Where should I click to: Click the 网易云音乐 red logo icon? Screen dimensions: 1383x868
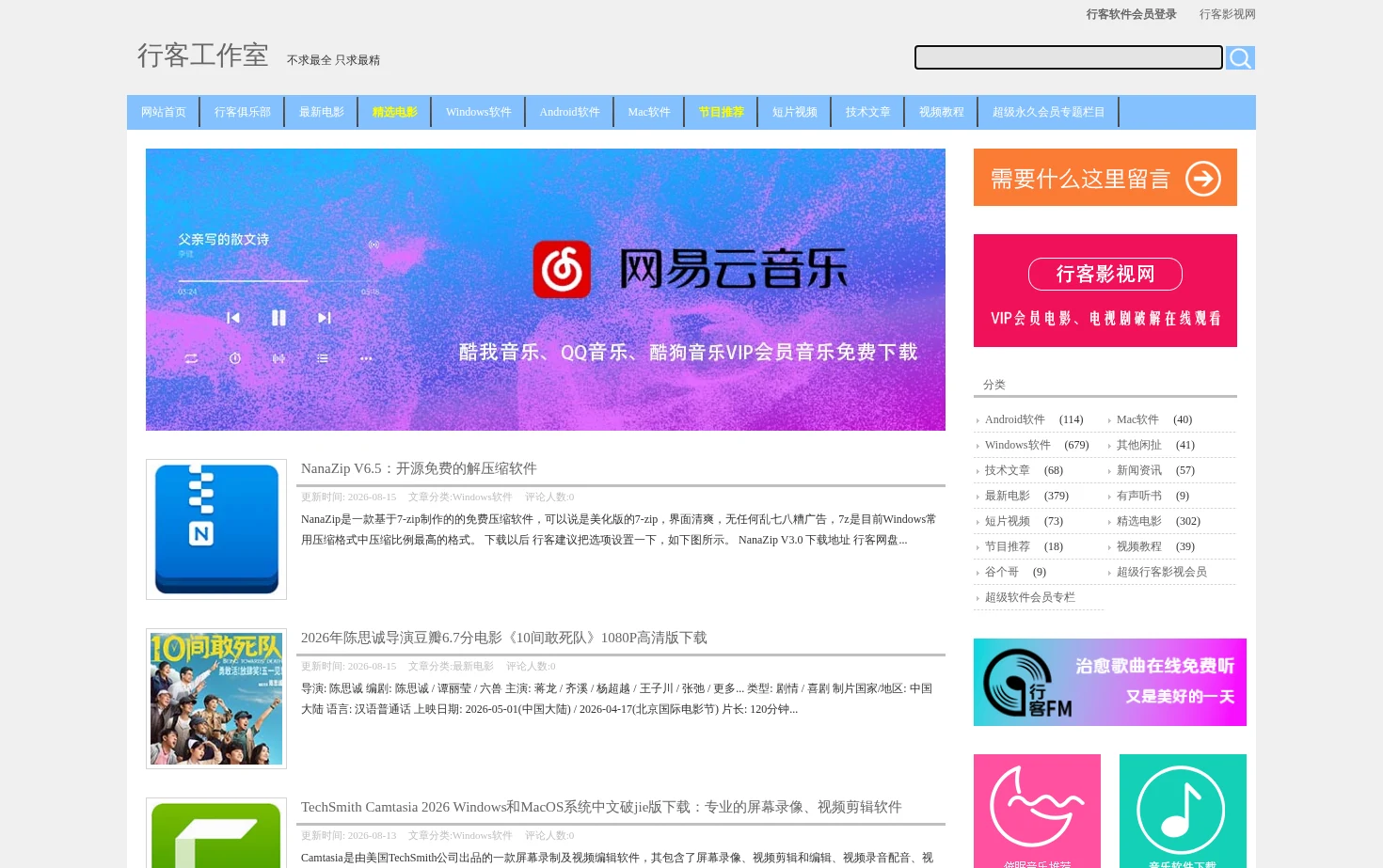[562, 270]
